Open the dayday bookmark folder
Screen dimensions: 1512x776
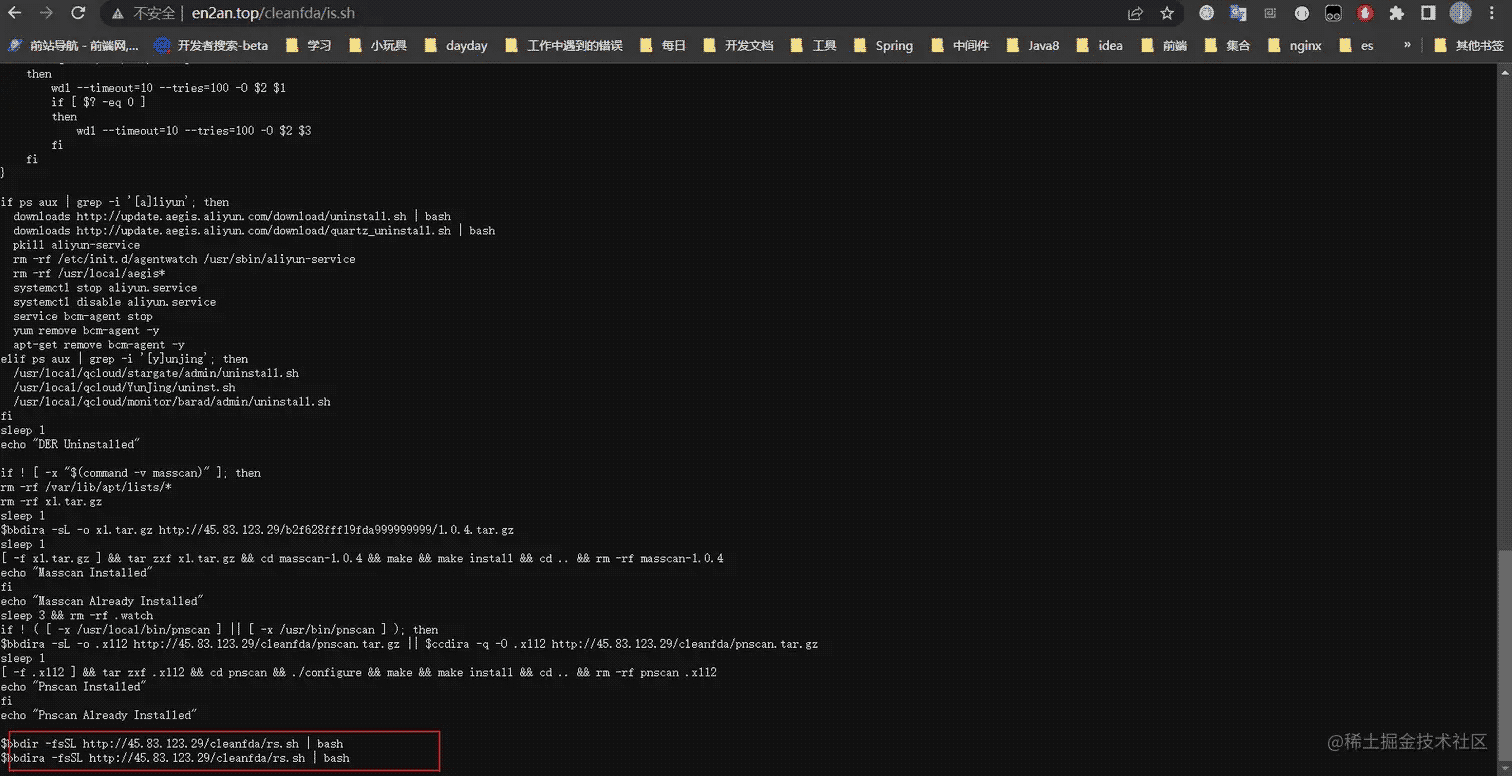coord(455,45)
